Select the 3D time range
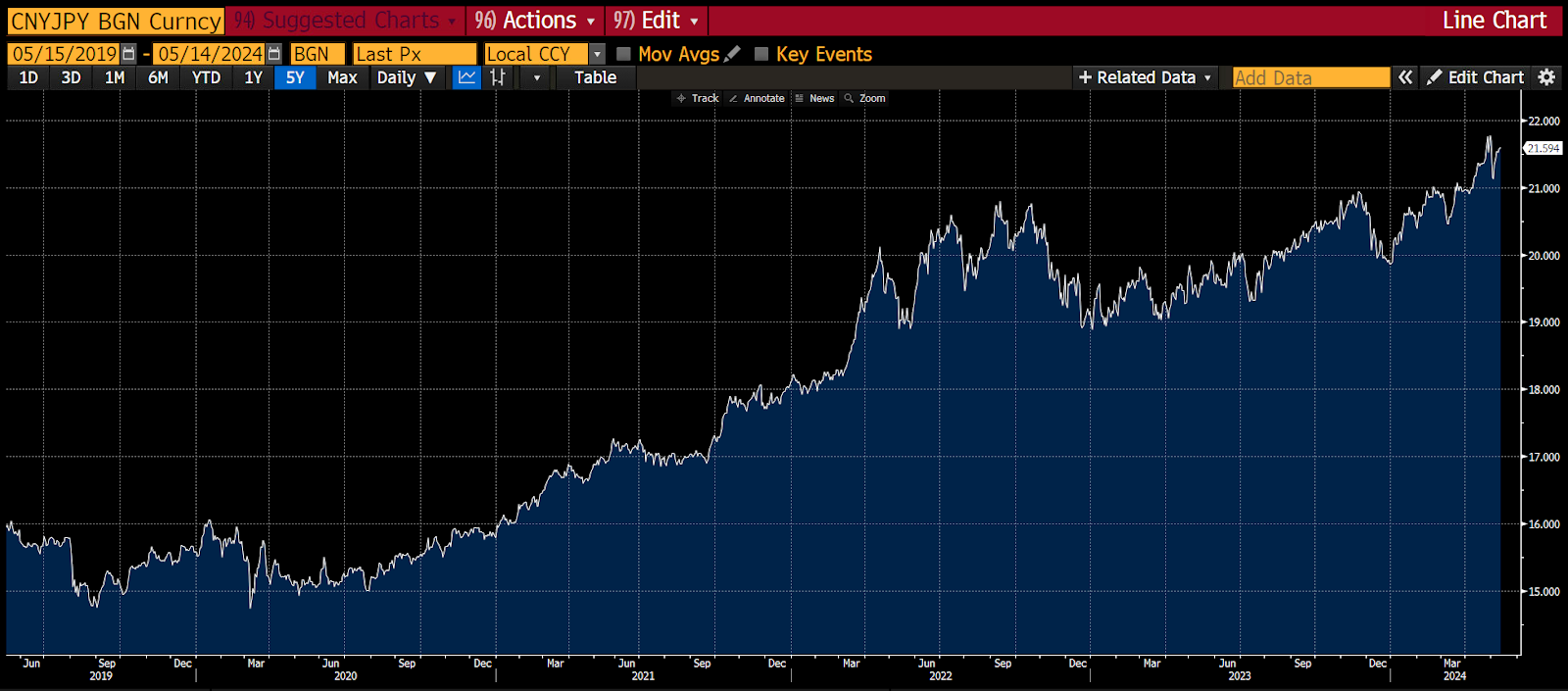 (x=71, y=77)
